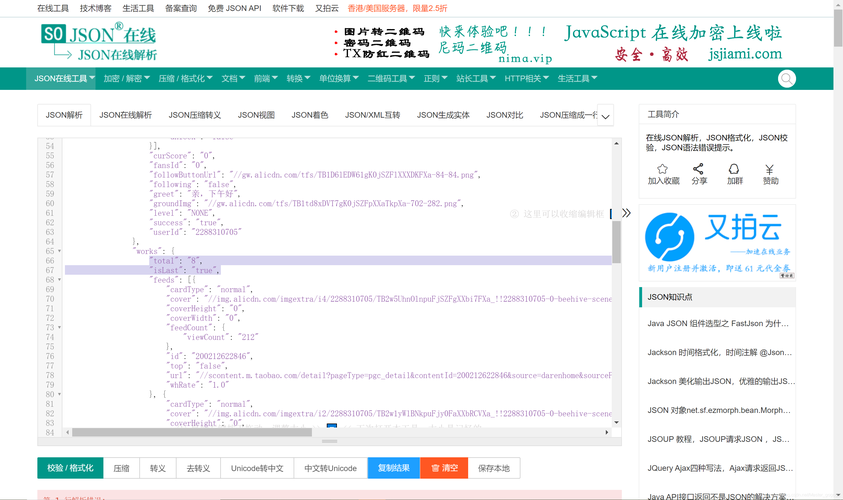Open the 备案查询 top link
843x500 pixels.
(181, 8)
